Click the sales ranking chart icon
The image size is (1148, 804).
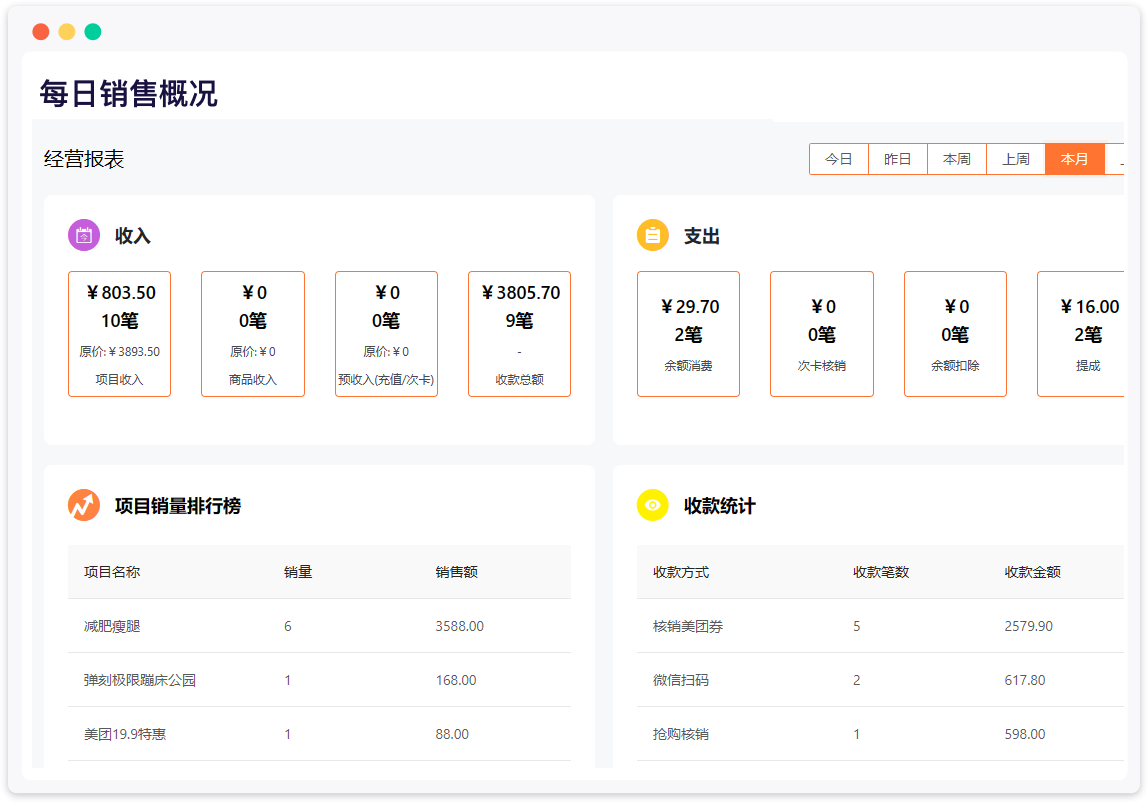[x=84, y=505]
